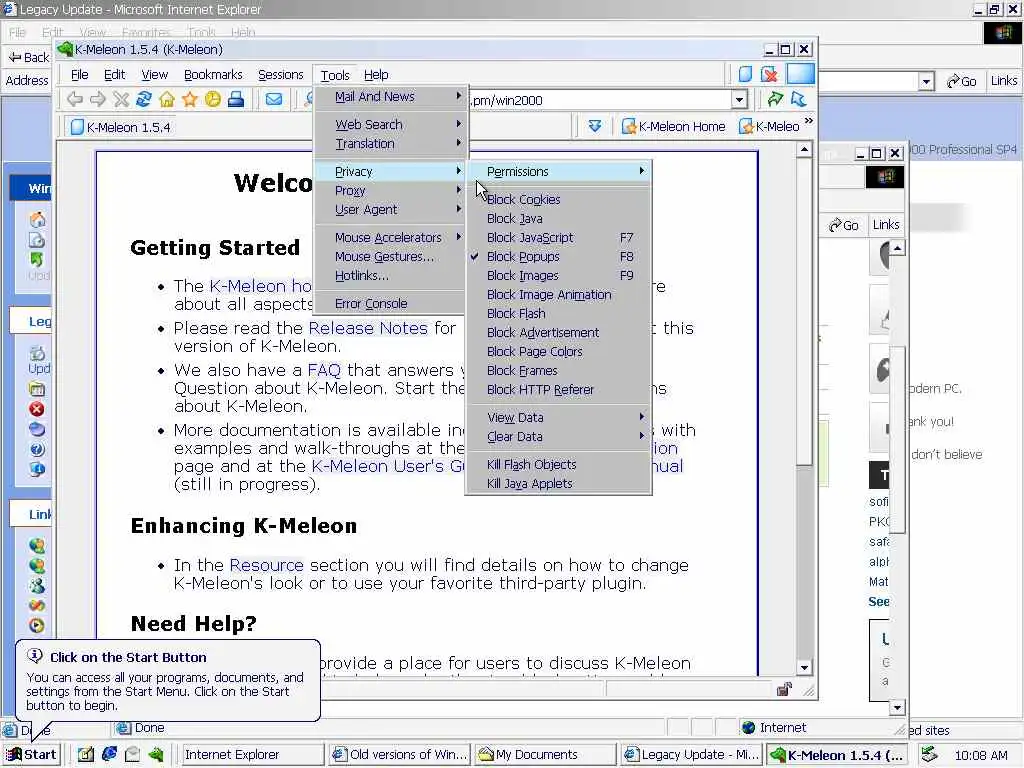Click the security icon in K-Meleon status bar

[784, 689]
